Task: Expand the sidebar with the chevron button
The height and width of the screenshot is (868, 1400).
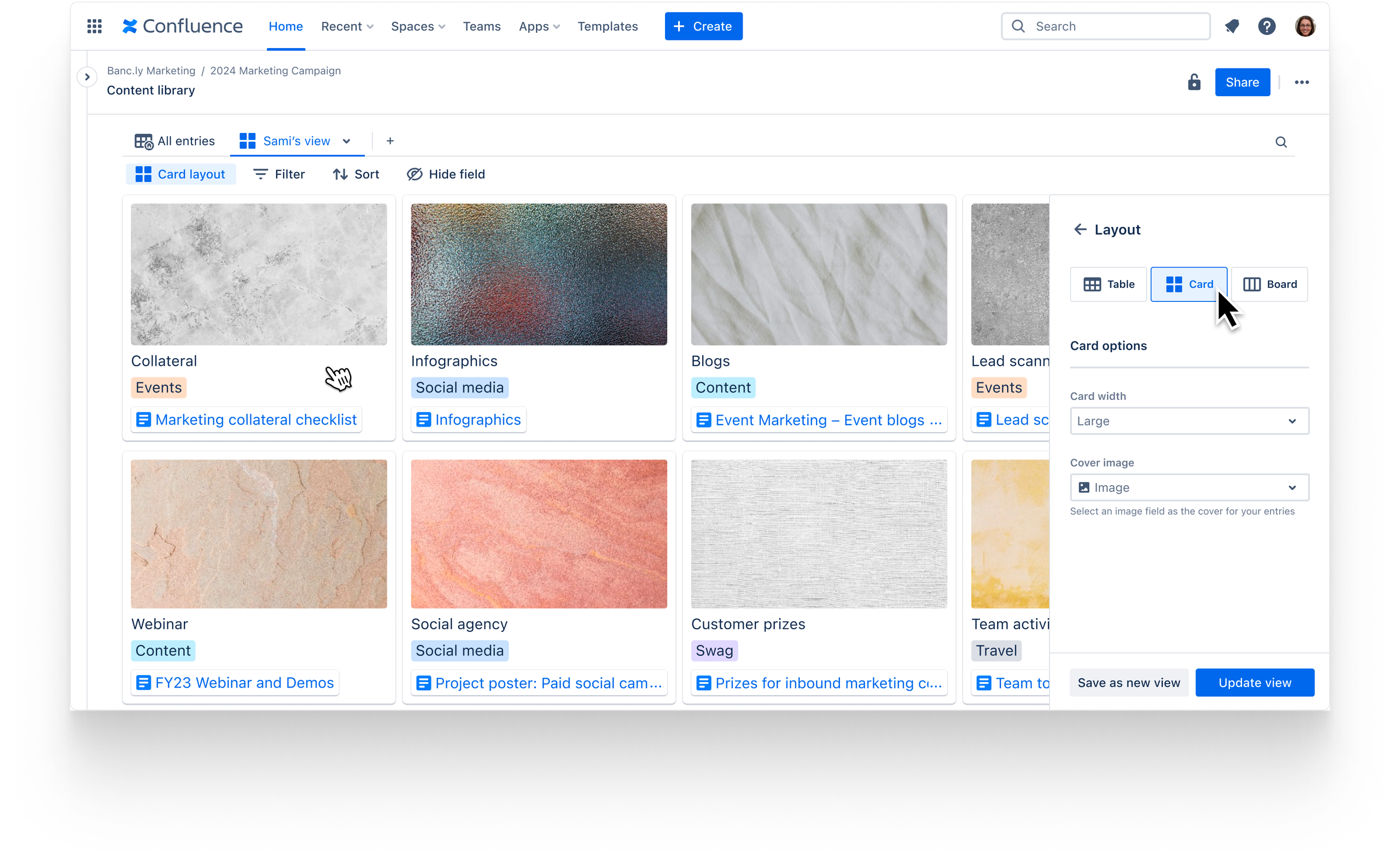Action: point(87,77)
